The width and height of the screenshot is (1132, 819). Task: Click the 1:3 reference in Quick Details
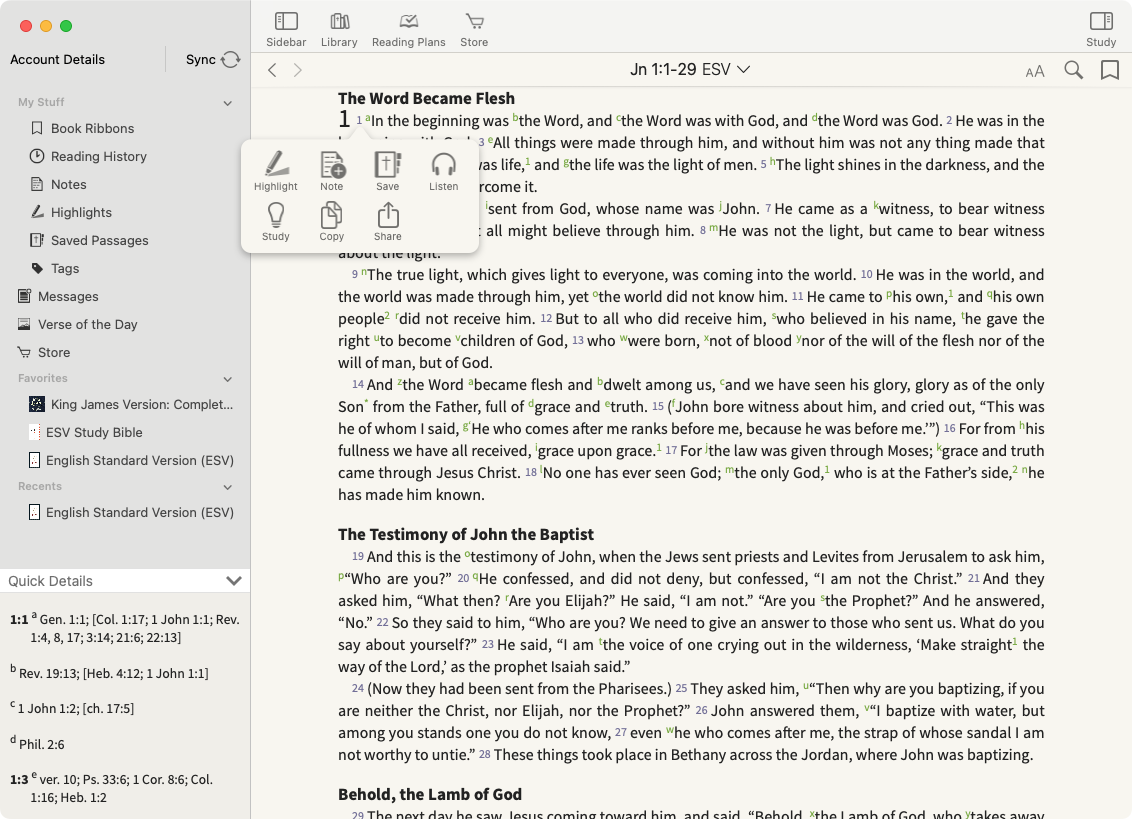19,780
